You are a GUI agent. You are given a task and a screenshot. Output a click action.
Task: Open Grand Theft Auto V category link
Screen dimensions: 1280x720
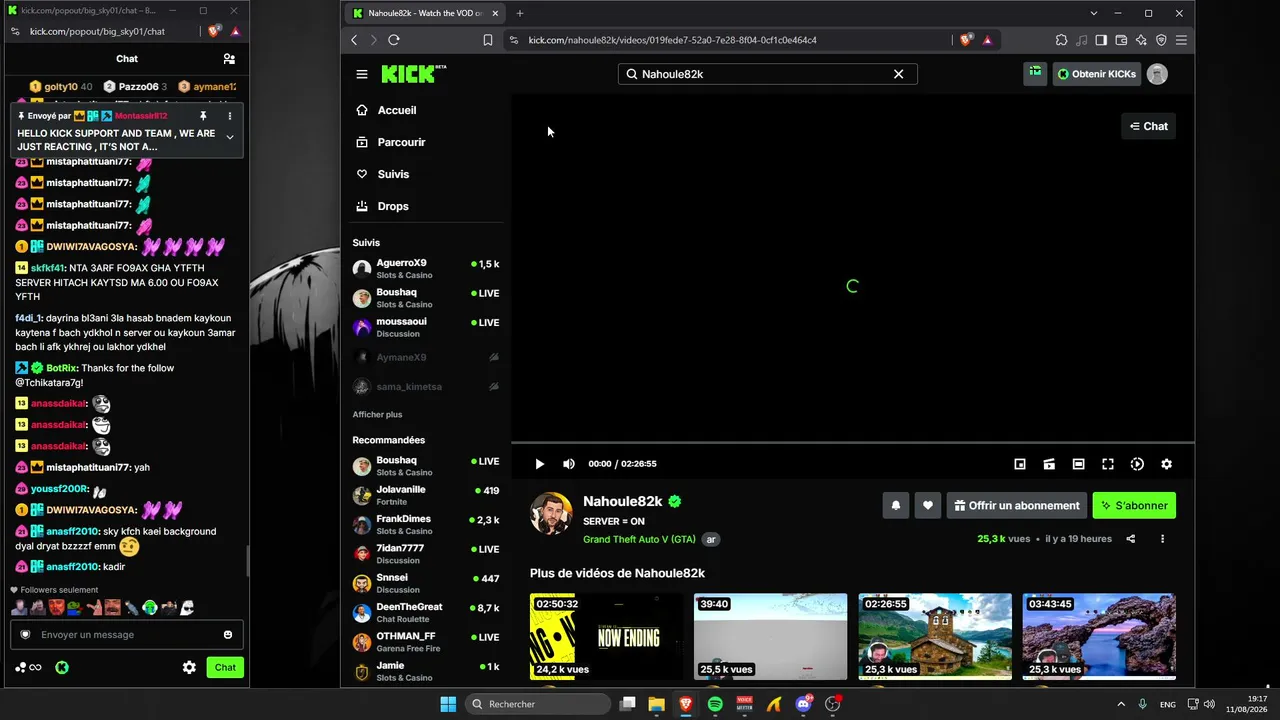pos(639,539)
